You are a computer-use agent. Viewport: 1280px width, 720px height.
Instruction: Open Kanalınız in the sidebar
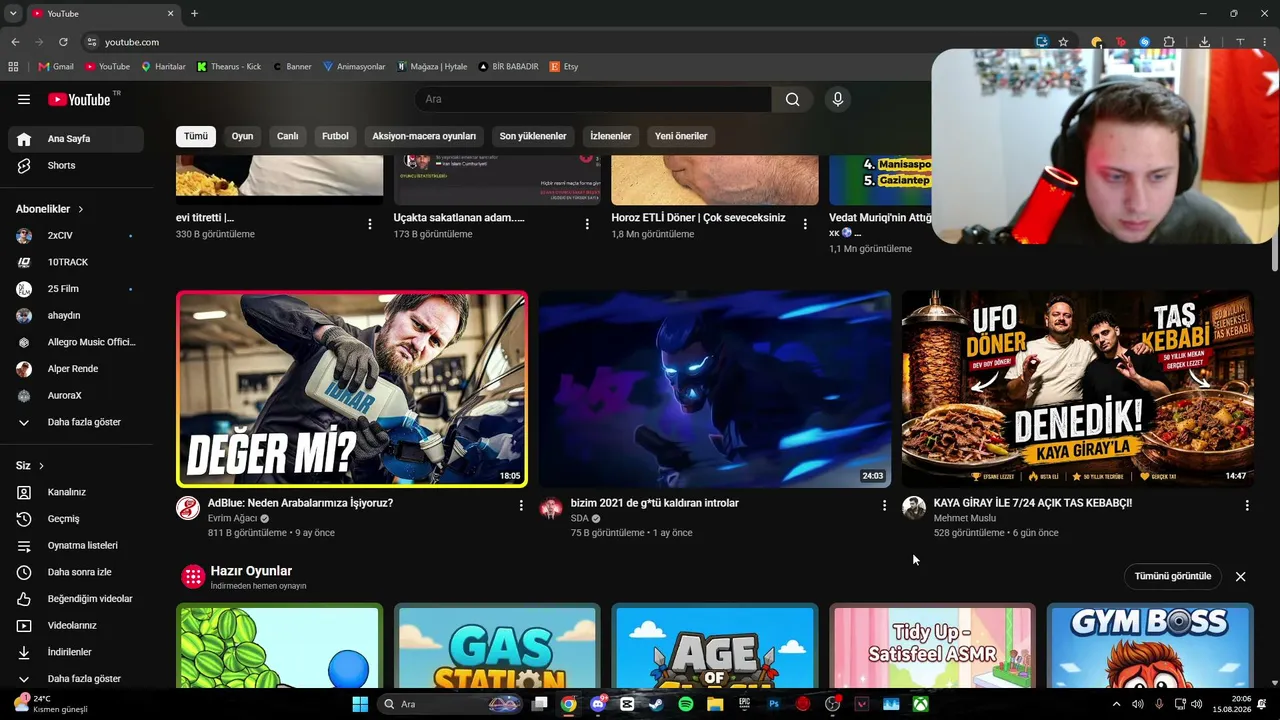click(76, 492)
